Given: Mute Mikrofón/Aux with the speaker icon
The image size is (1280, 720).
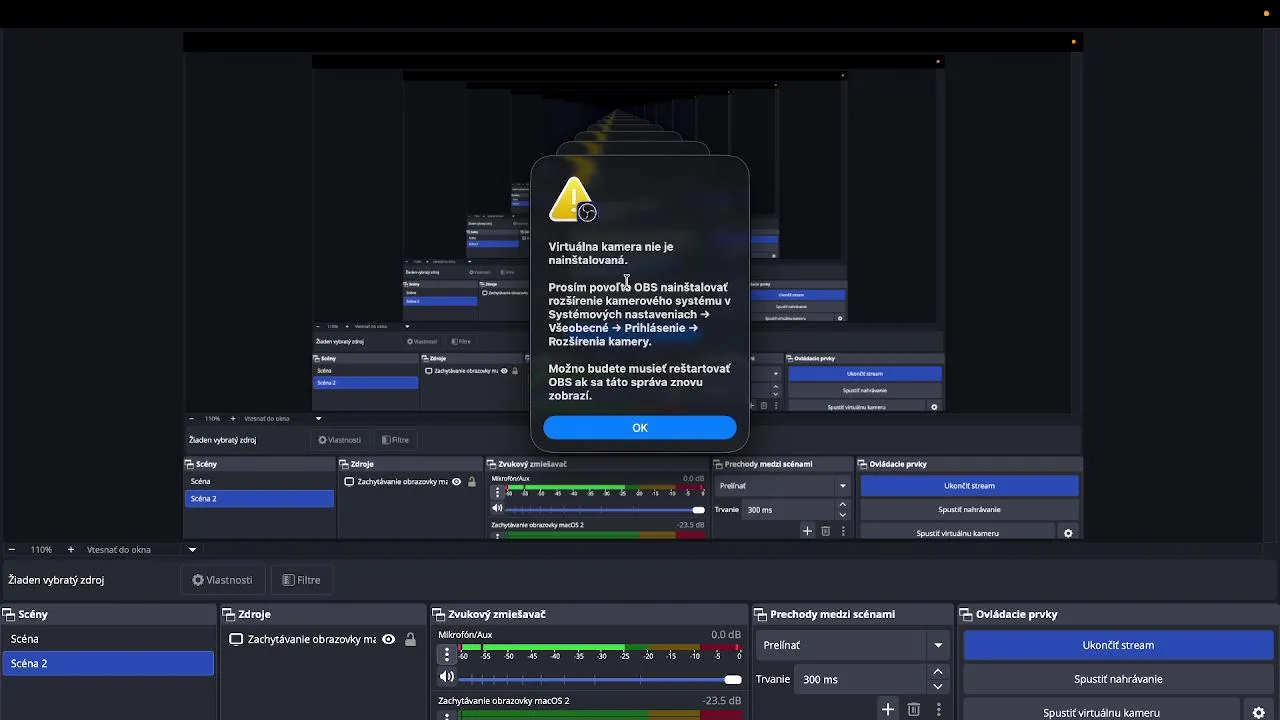Looking at the screenshot, I should coord(447,678).
